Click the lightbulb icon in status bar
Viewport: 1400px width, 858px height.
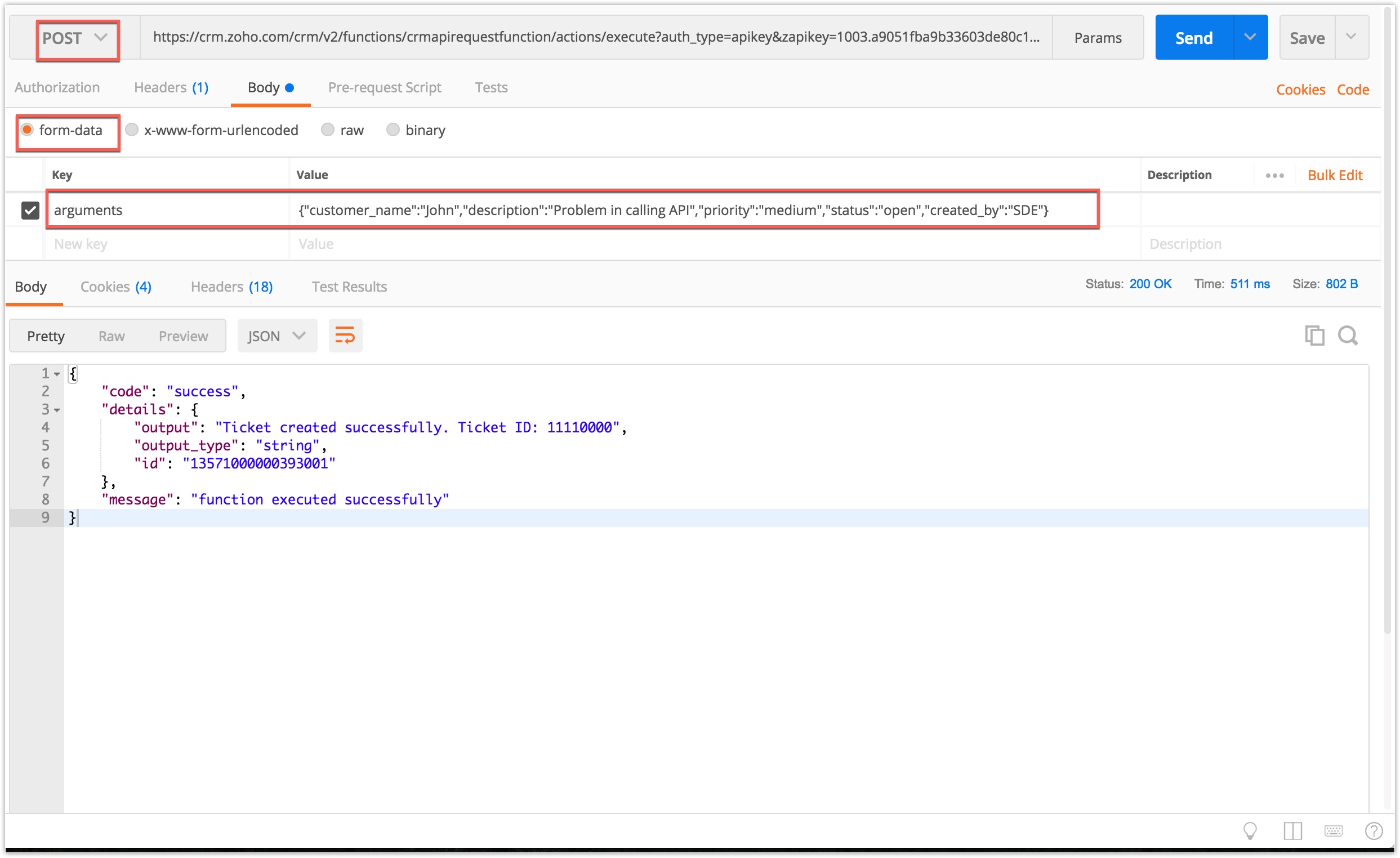1250,832
